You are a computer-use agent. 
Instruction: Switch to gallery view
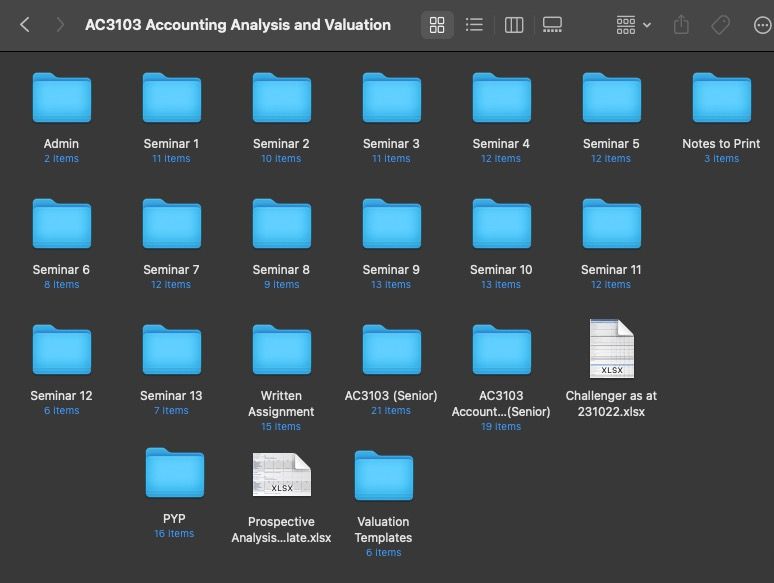[x=552, y=25]
